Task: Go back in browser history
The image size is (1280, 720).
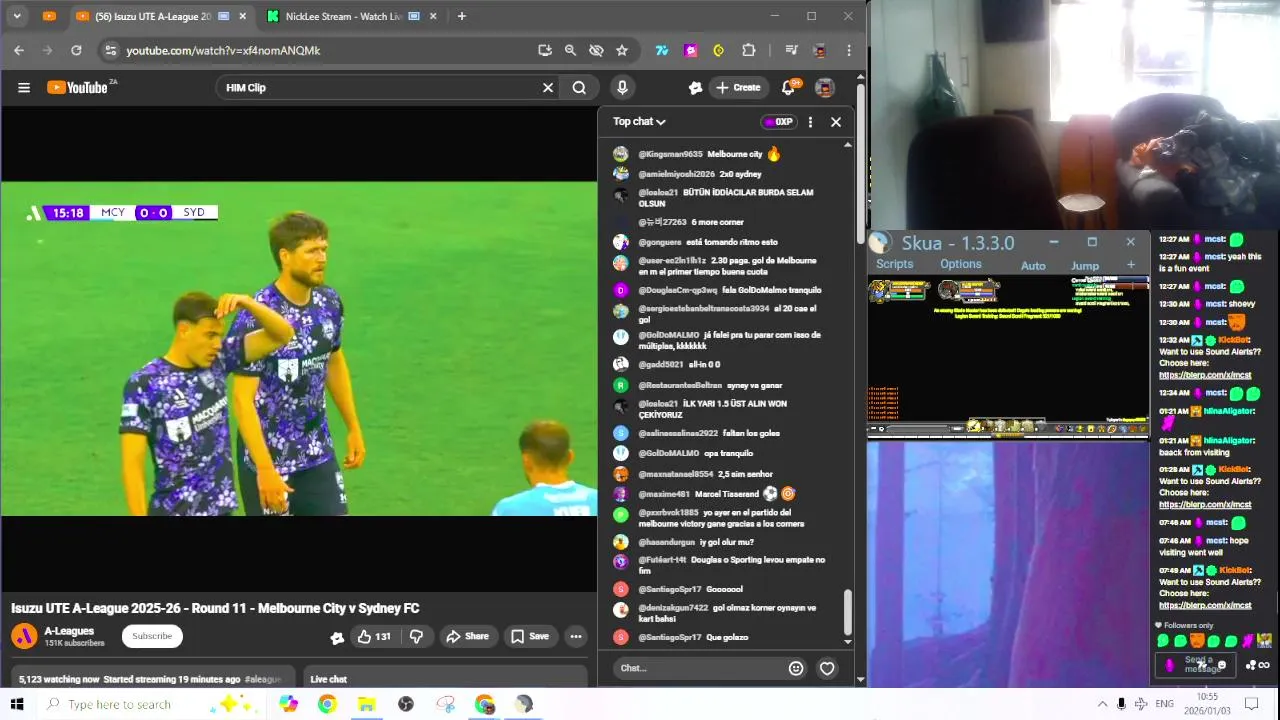Action: [19, 50]
